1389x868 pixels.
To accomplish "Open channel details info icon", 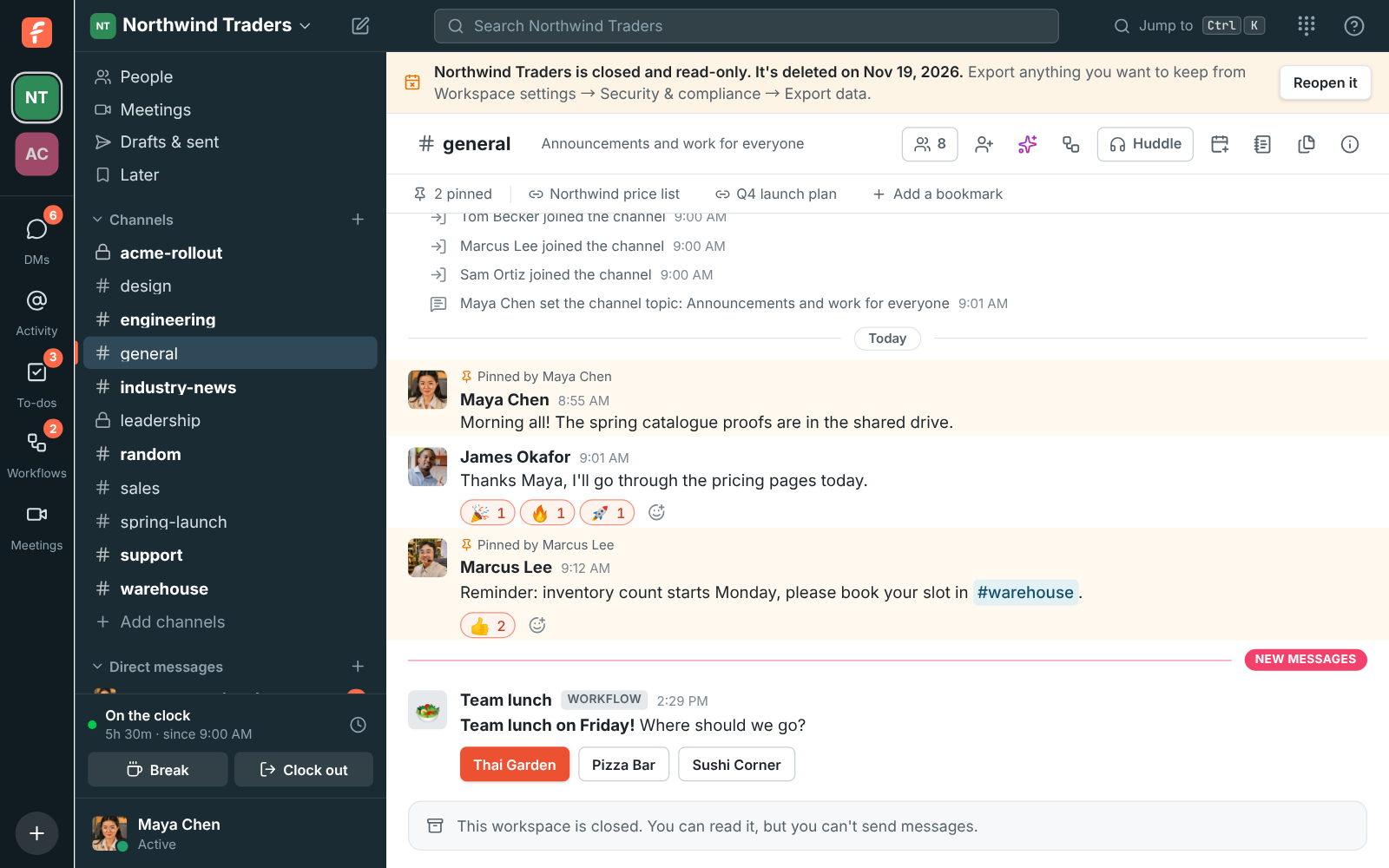I will [x=1349, y=144].
